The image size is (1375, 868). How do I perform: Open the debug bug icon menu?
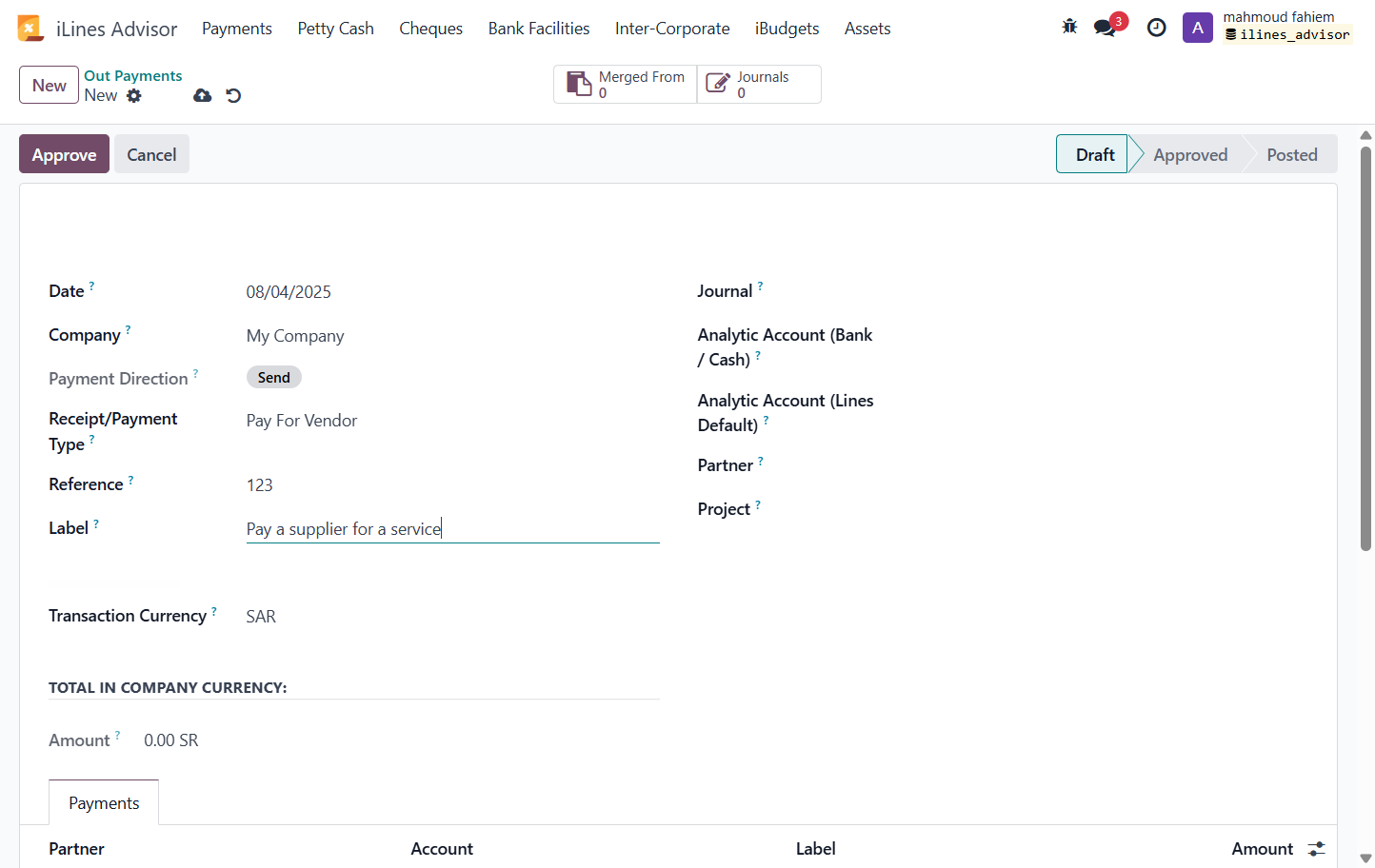pyautogui.click(x=1069, y=28)
